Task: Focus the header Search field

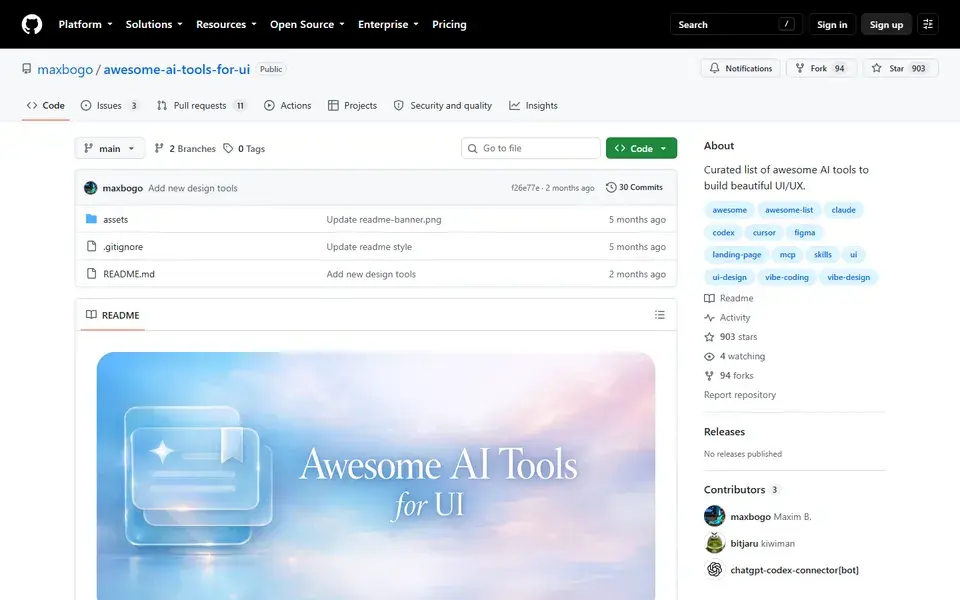Action: coord(736,24)
